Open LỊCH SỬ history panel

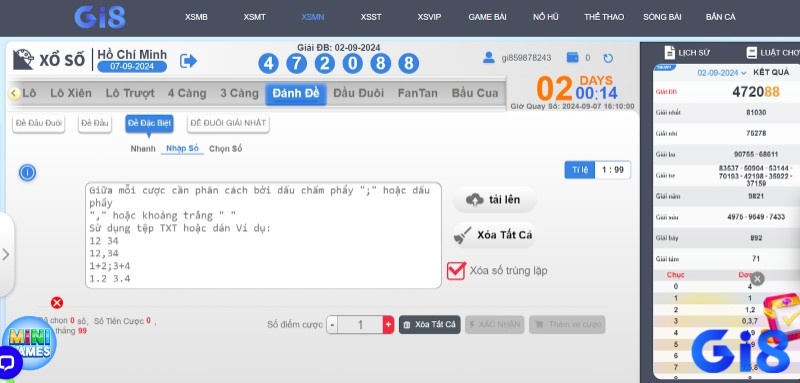687,53
